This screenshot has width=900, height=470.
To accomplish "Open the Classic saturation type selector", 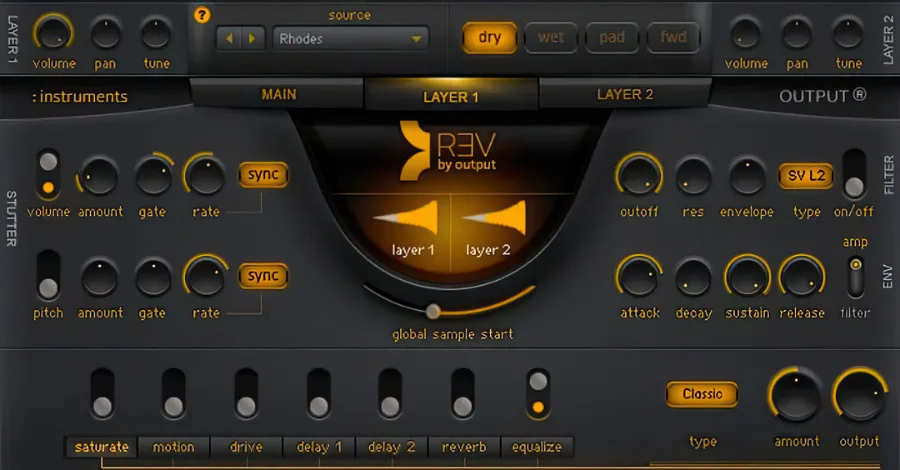I will (702, 394).
